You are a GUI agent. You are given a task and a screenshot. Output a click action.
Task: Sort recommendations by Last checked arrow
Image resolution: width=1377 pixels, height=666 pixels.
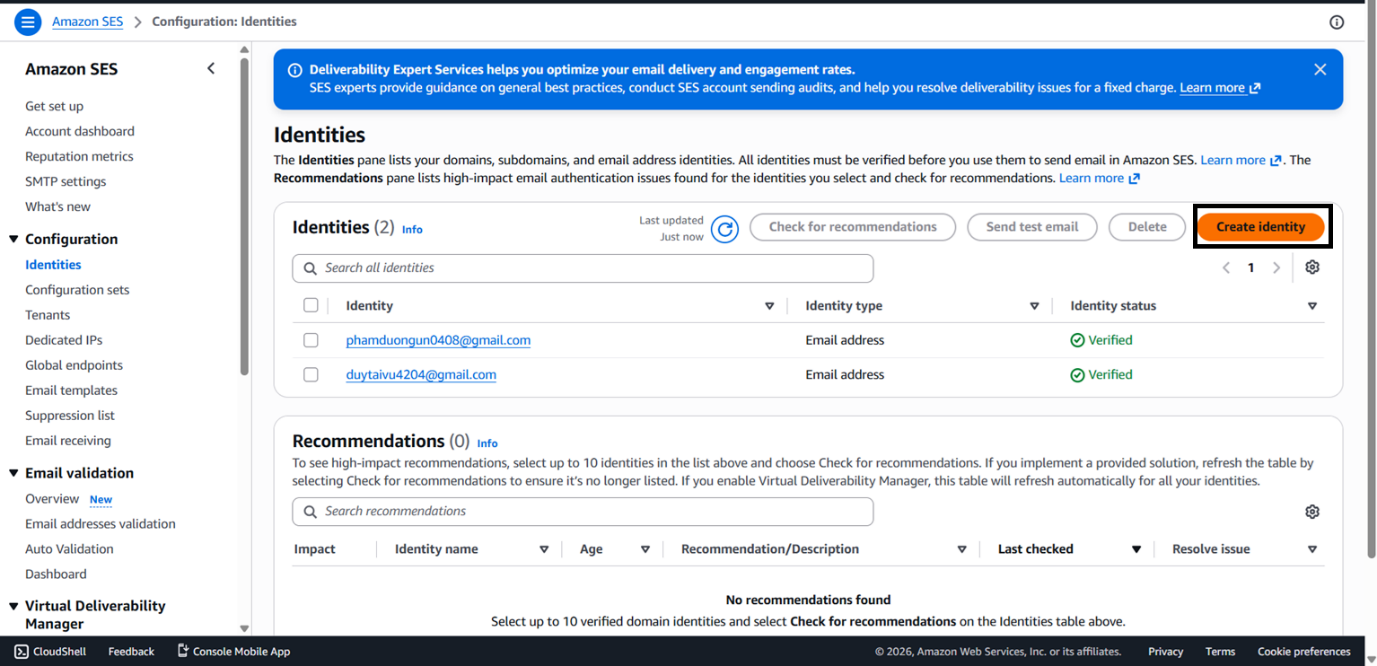[1136, 549]
